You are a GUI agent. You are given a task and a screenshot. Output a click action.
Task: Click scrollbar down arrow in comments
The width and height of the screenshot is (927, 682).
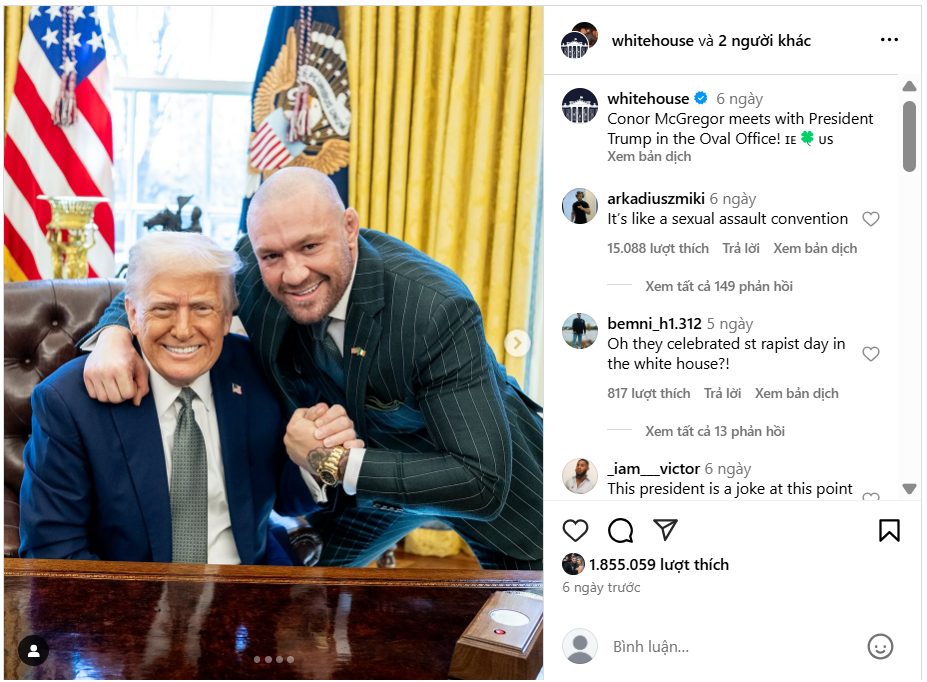[909, 489]
